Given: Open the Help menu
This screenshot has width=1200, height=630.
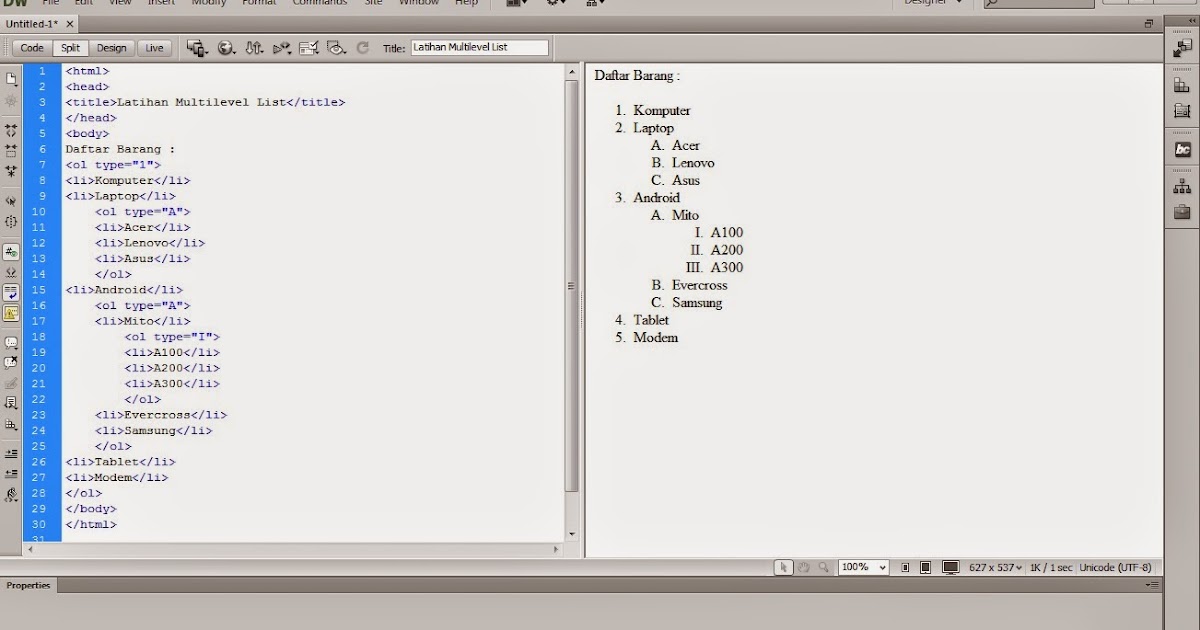Looking at the screenshot, I should pos(466,3).
